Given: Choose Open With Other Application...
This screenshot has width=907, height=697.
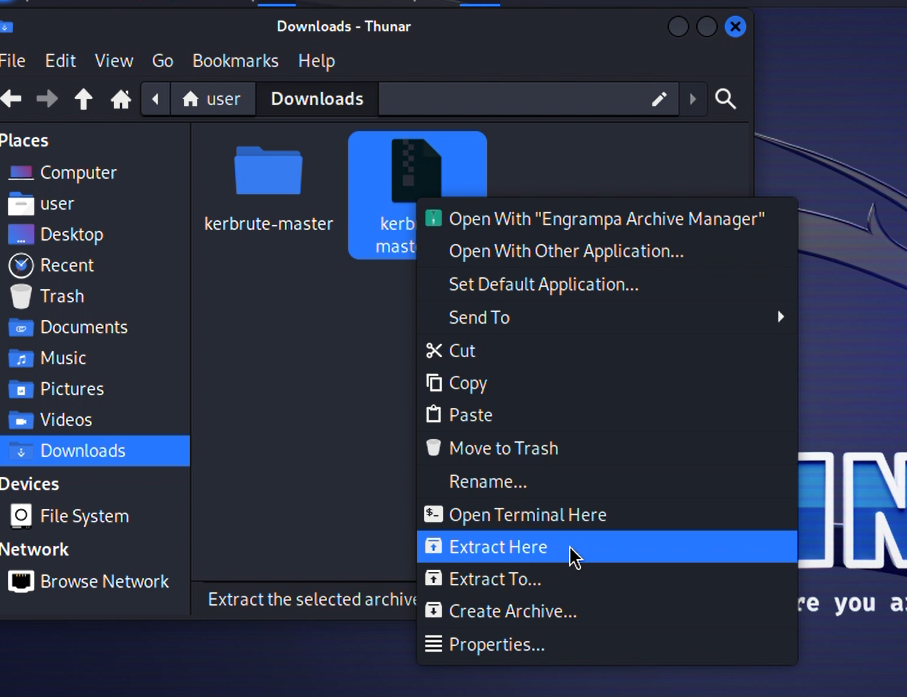Looking at the screenshot, I should [607, 251].
